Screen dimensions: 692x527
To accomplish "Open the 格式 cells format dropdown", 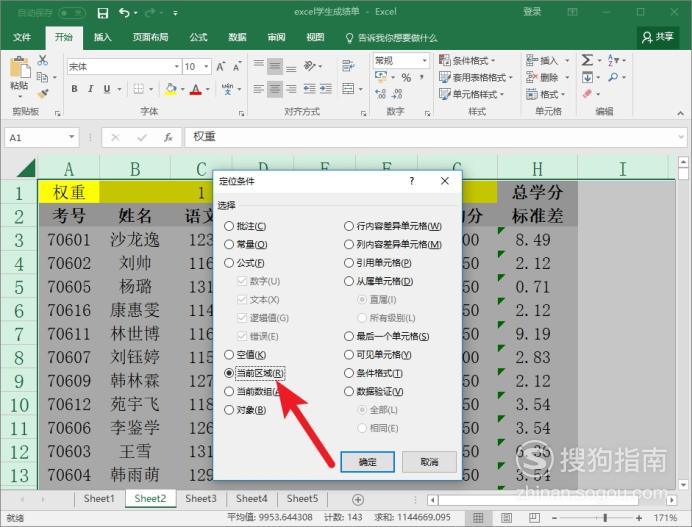I will pyautogui.click(x=545, y=94).
